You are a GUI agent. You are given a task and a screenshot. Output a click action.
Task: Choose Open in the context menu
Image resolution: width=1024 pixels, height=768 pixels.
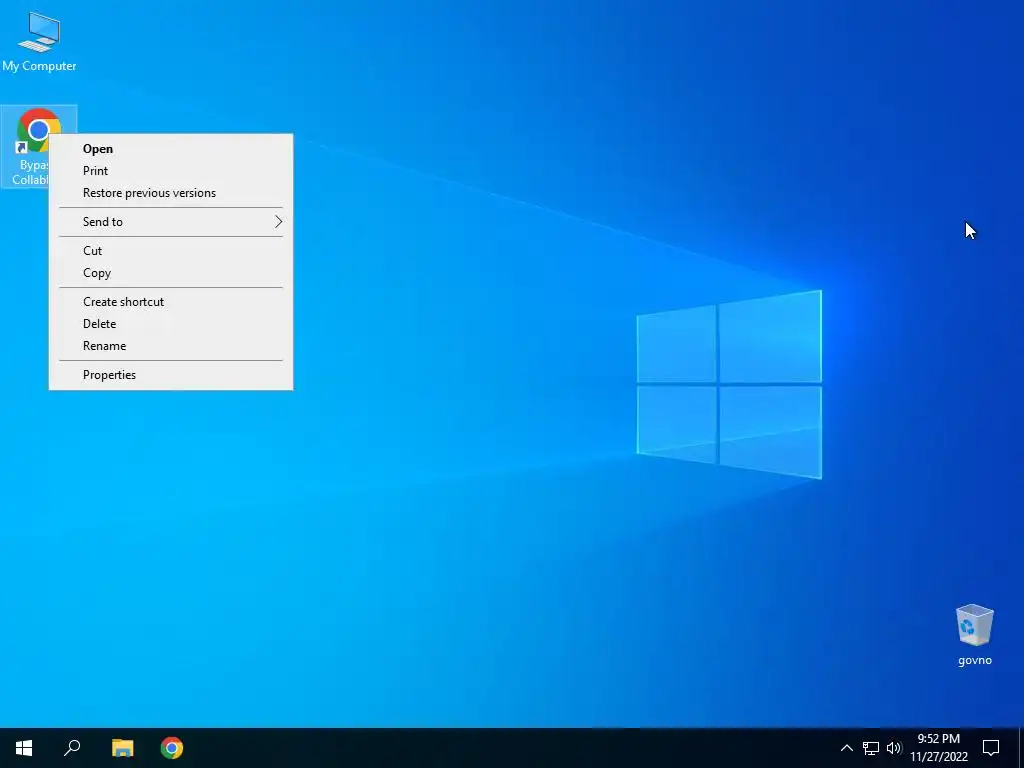(x=171, y=149)
